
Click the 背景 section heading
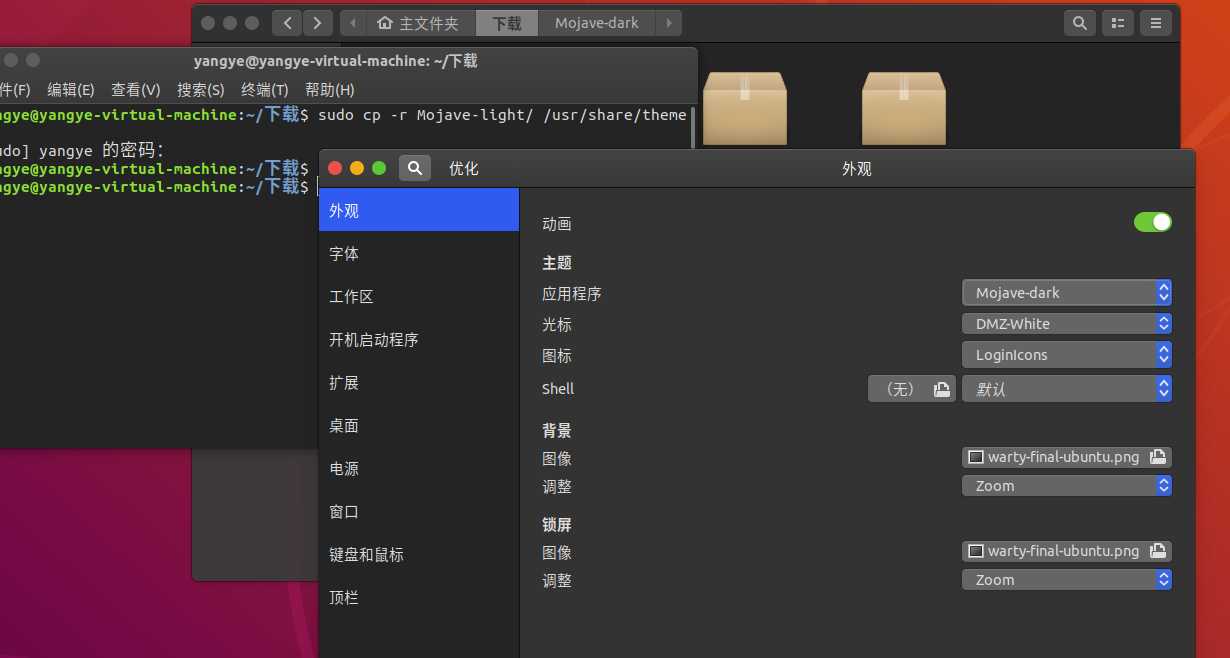tap(557, 430)
